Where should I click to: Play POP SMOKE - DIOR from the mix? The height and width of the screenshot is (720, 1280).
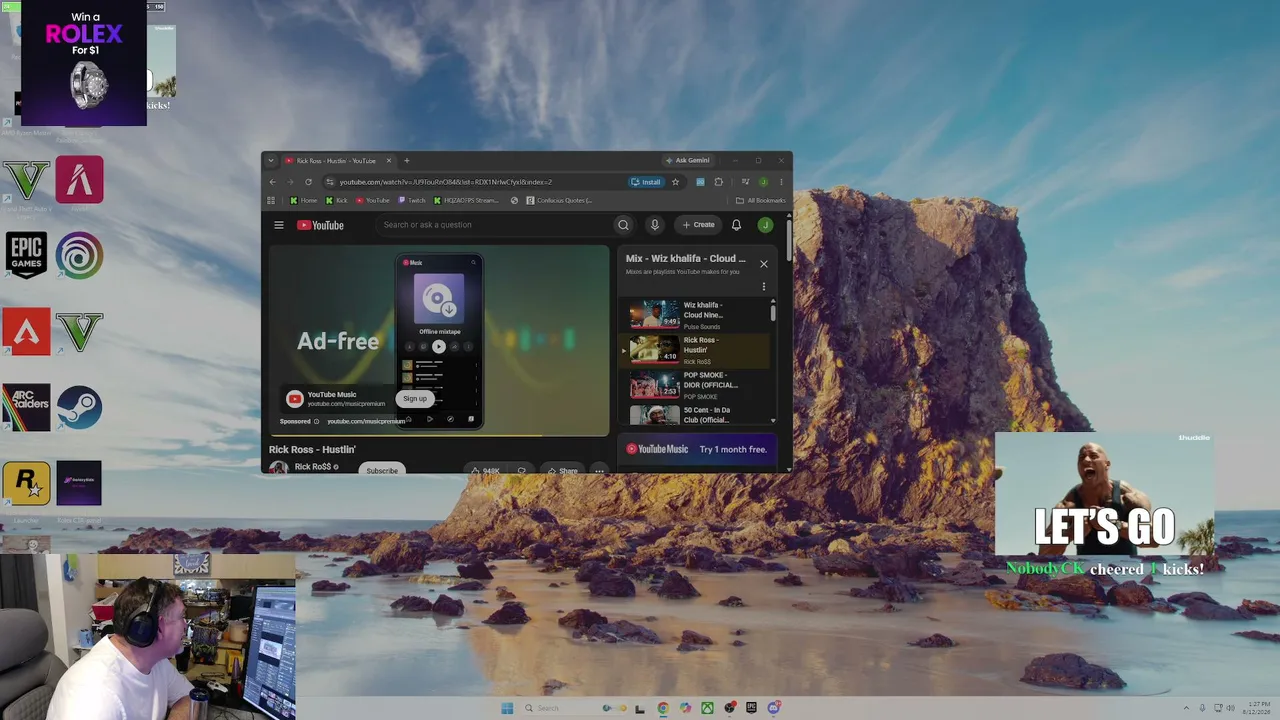tap(696, 385)
